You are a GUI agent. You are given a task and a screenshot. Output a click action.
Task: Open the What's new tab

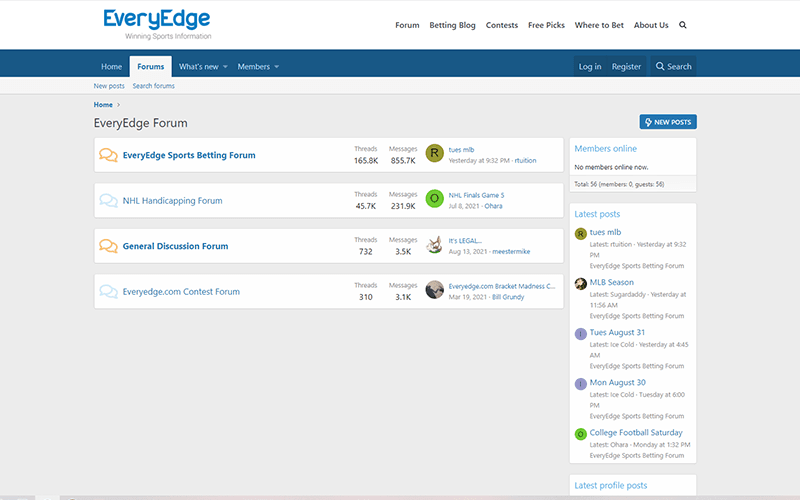coord(198,66)
